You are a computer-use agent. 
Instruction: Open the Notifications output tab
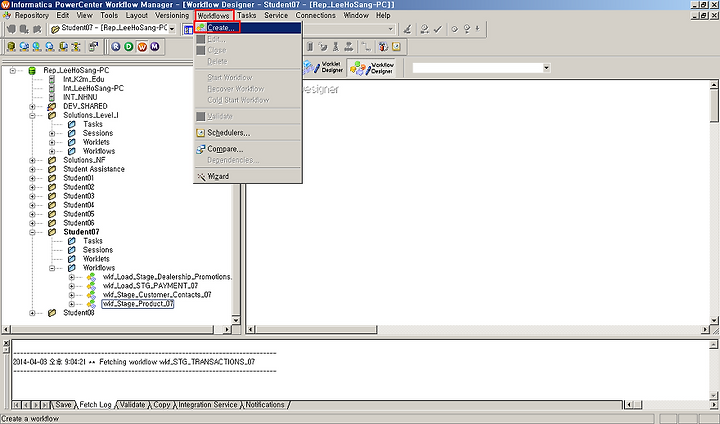265,405
